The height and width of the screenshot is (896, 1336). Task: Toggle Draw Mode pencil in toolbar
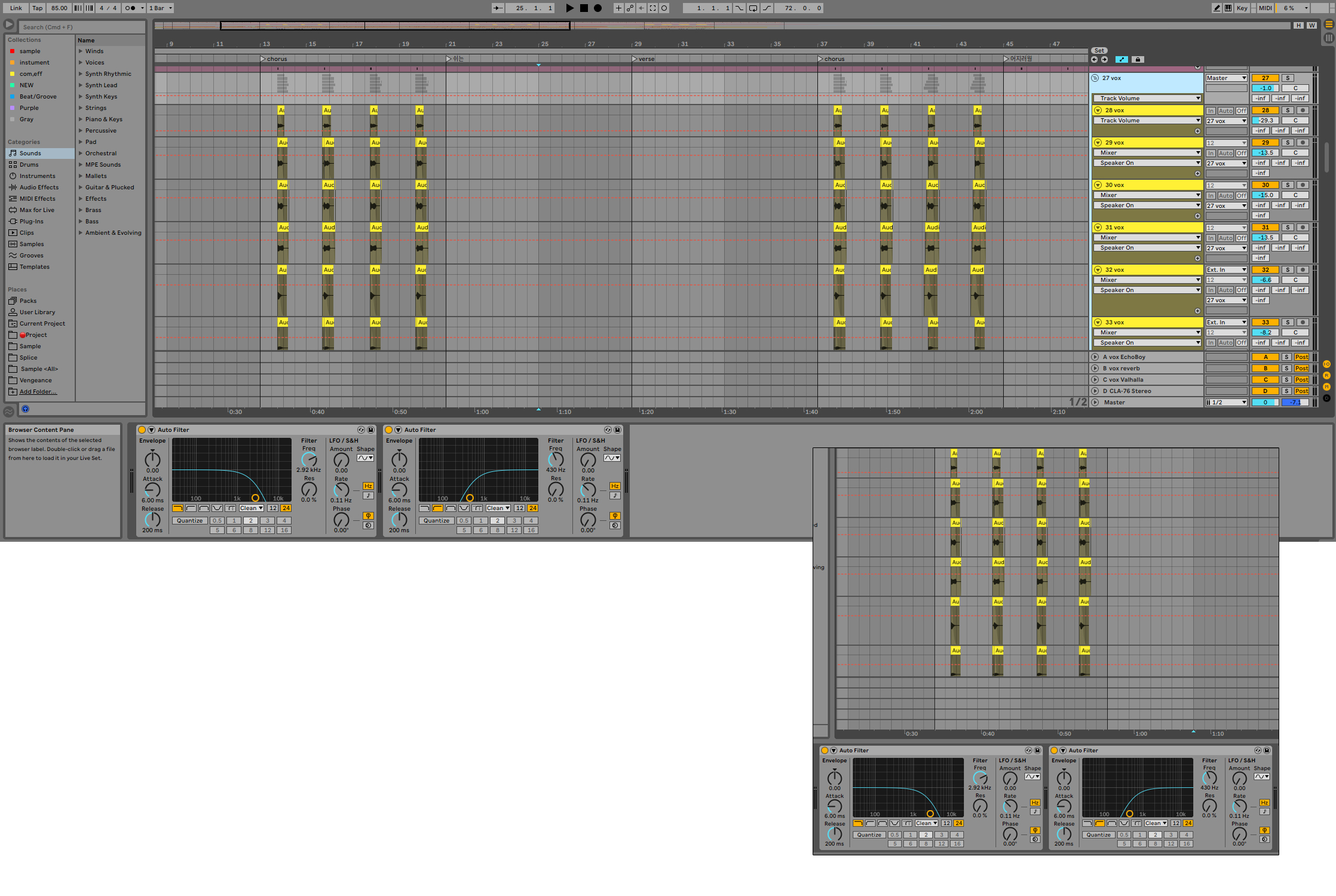(x=1217, y=8)
